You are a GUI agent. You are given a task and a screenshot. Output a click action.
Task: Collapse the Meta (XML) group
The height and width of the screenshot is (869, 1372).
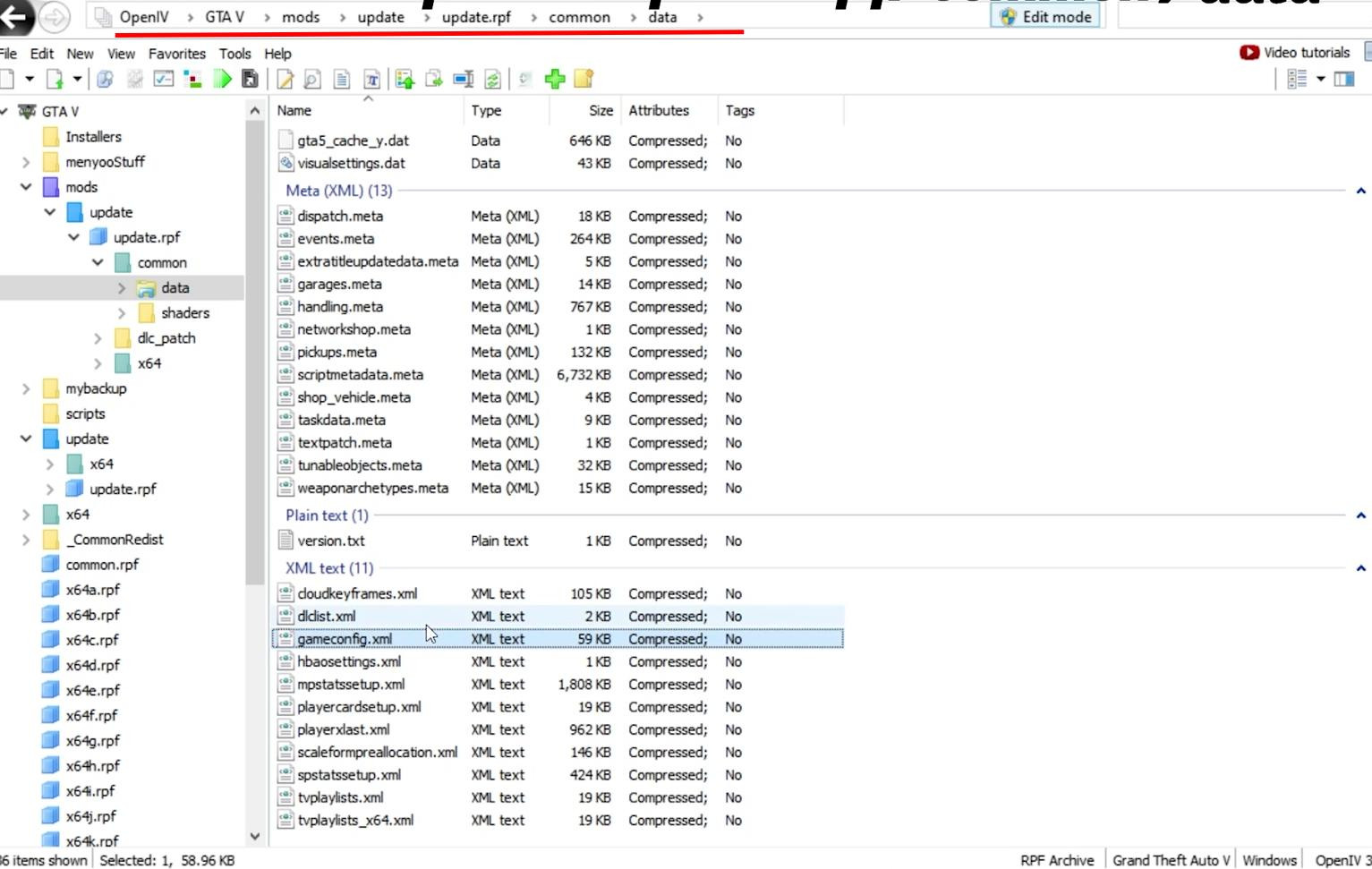click(x=1360, y=191)
